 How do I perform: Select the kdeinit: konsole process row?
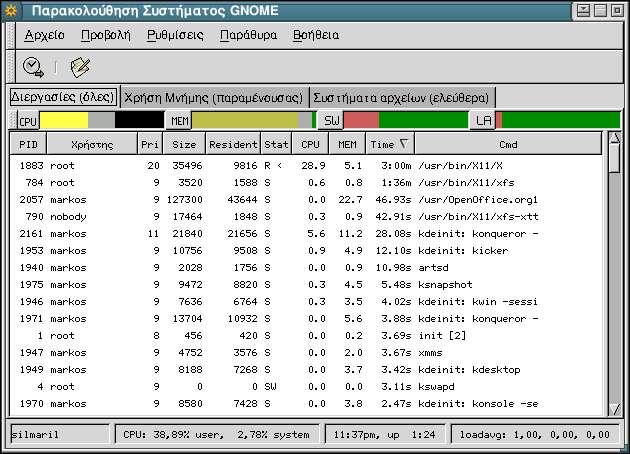[306, 404]
